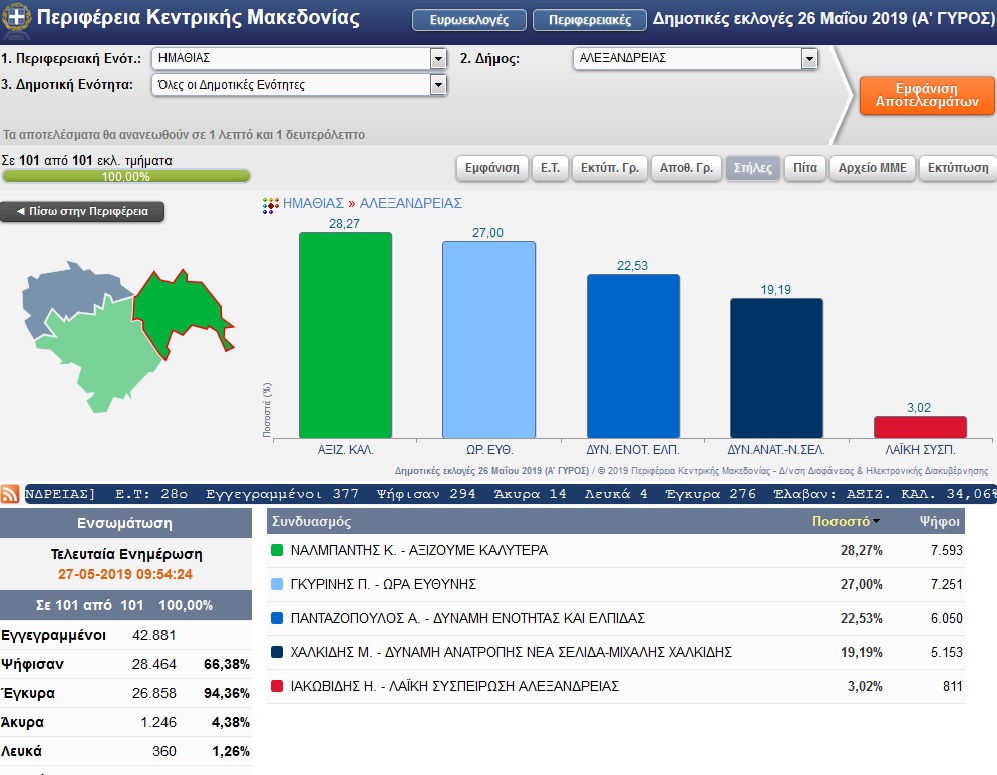Select the ΗΜΑΘΙΑΣ regional unit combo box
Screen dimensions: 997x775
point(299,58)
